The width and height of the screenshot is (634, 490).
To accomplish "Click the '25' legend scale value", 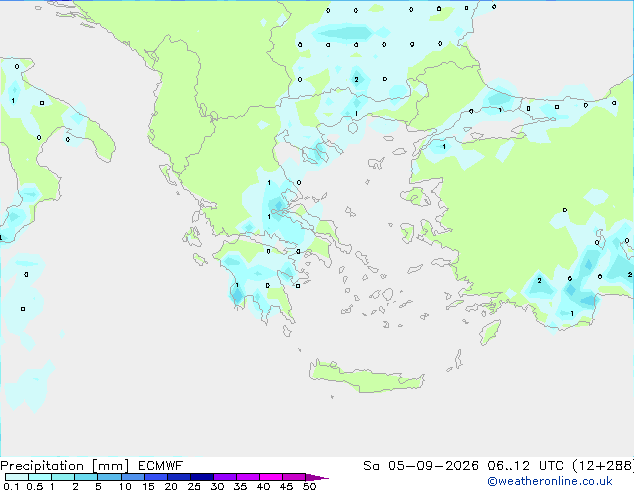I will click(x=194, y=486).
